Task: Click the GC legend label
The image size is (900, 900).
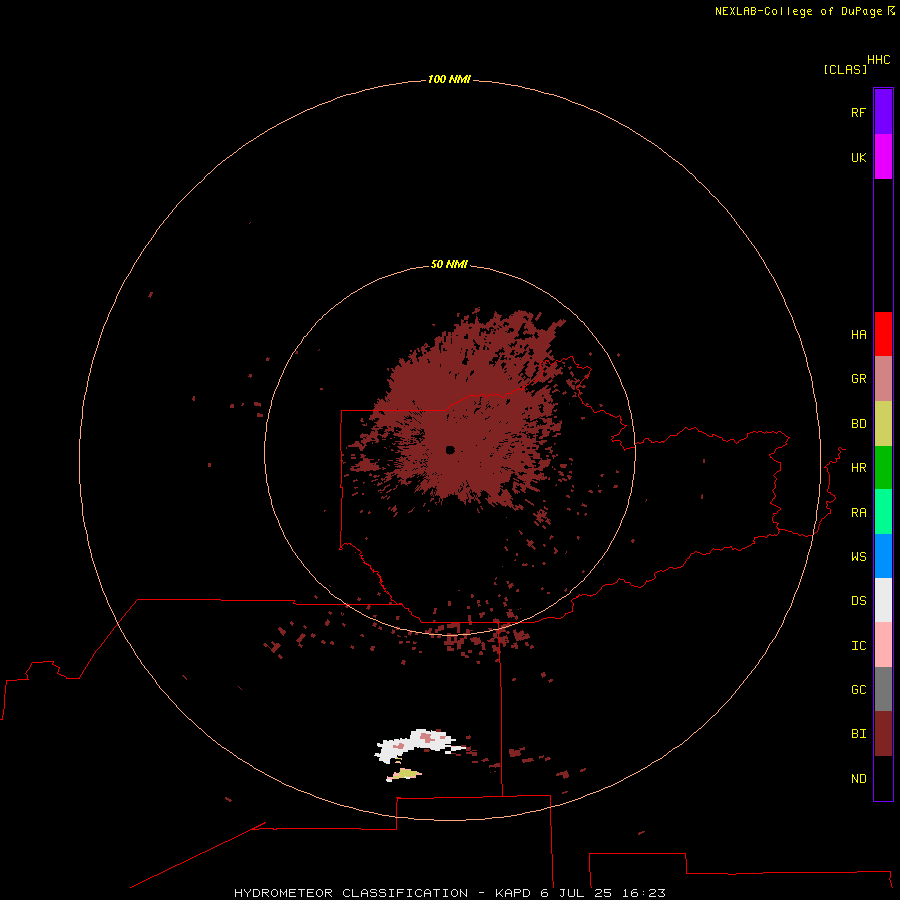Action: tap(859, 690)
